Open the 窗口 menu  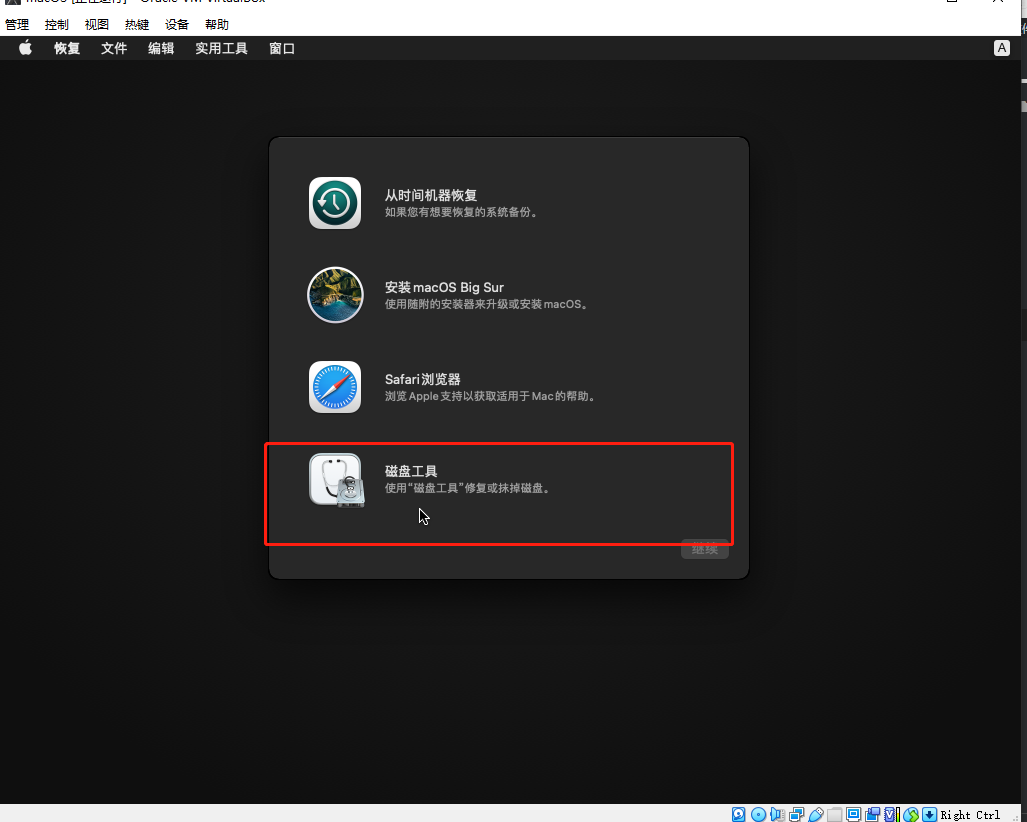pyautogui.click(x=282, y=48)
